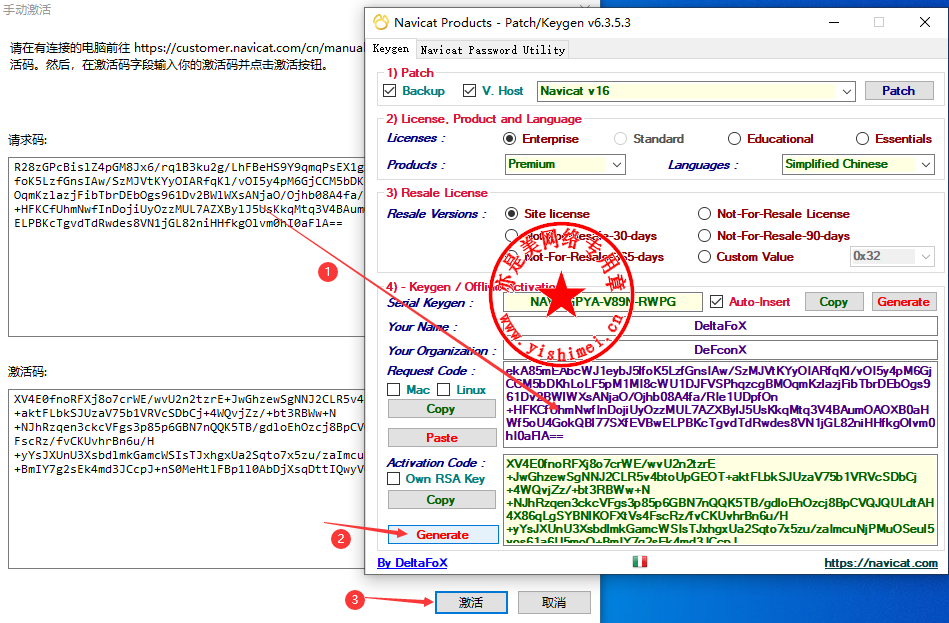Screen dimensions: 949x623
Task: Toggle the V. Host checkbox
Action: click(x=469, y=91)
